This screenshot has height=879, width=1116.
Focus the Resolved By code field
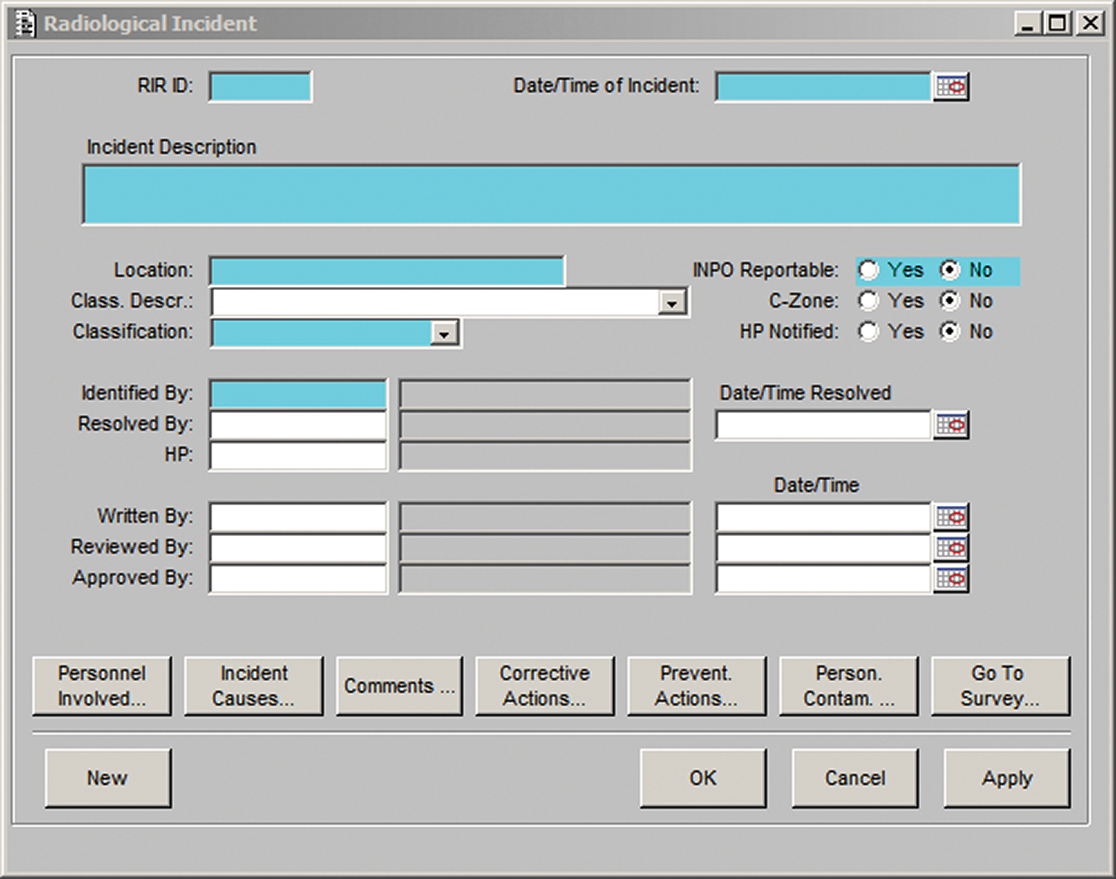click(x=298, y=425)
